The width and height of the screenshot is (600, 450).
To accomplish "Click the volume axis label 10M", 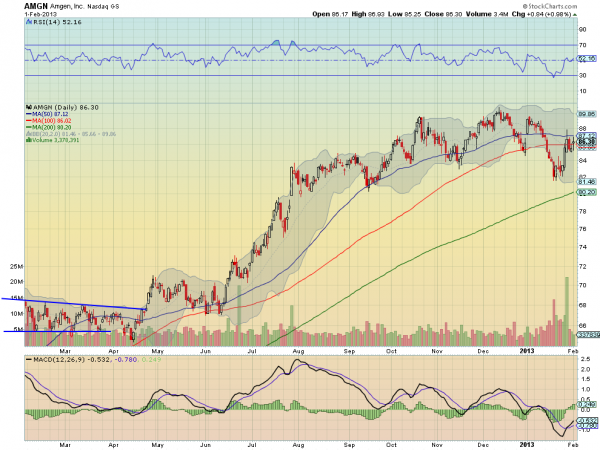I will [x=17, y=313].
